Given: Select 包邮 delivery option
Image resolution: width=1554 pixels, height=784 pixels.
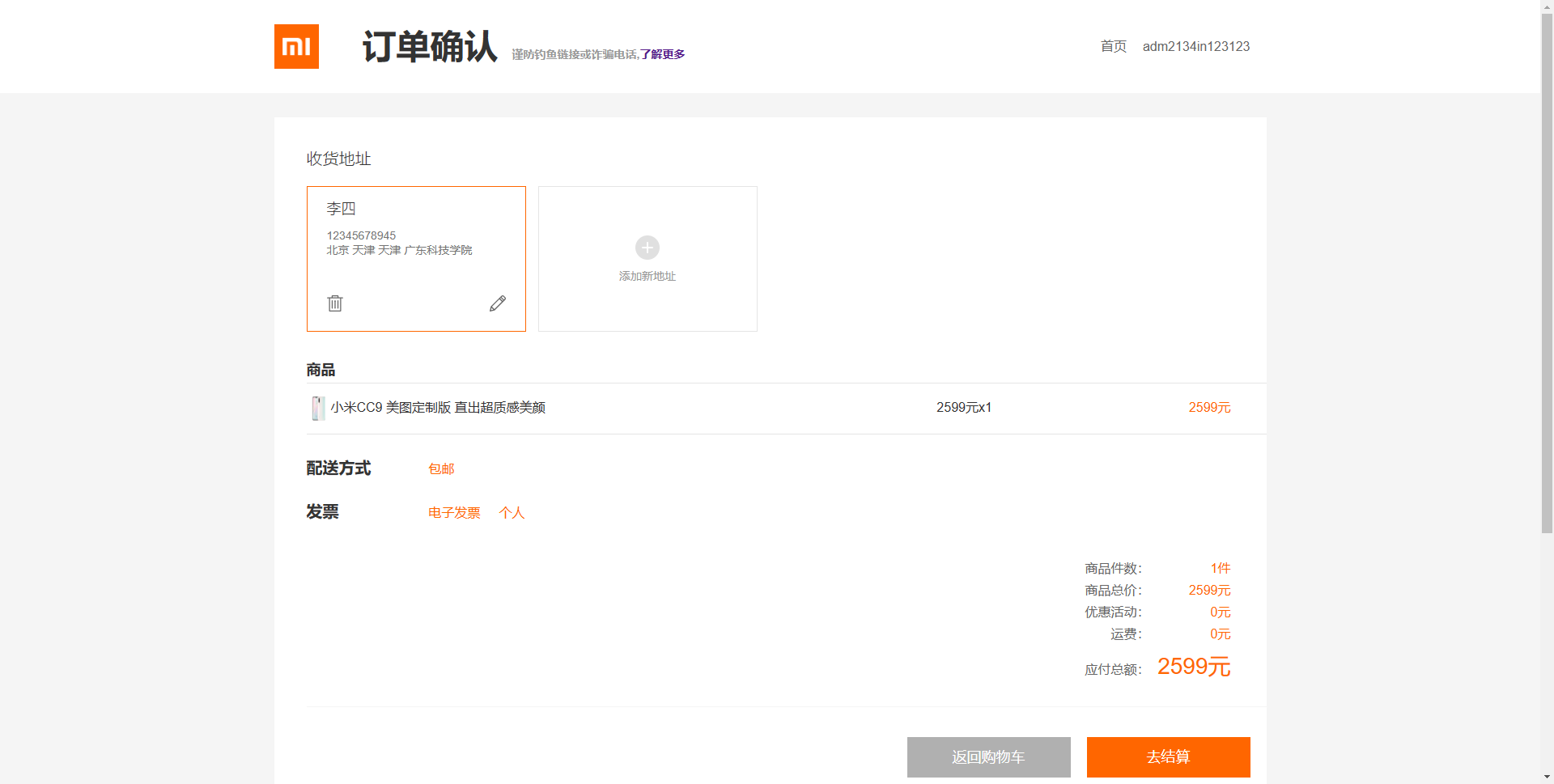Looking at the screenshot, I should click(x=441, y=468).
